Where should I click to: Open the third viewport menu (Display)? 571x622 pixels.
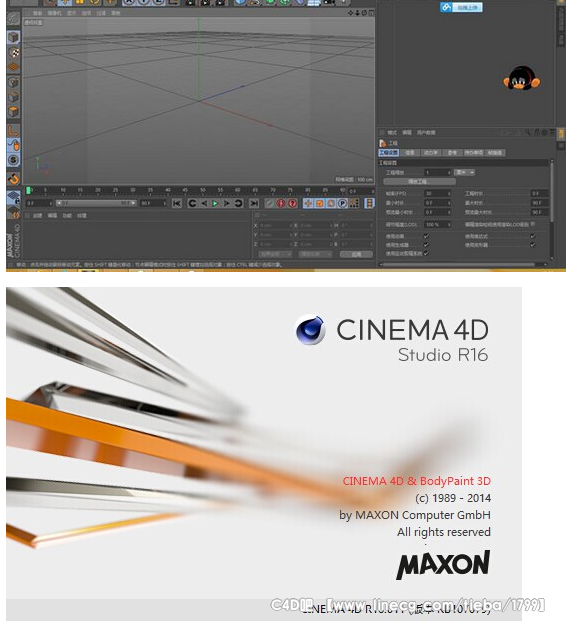click(x=71, y=13)
